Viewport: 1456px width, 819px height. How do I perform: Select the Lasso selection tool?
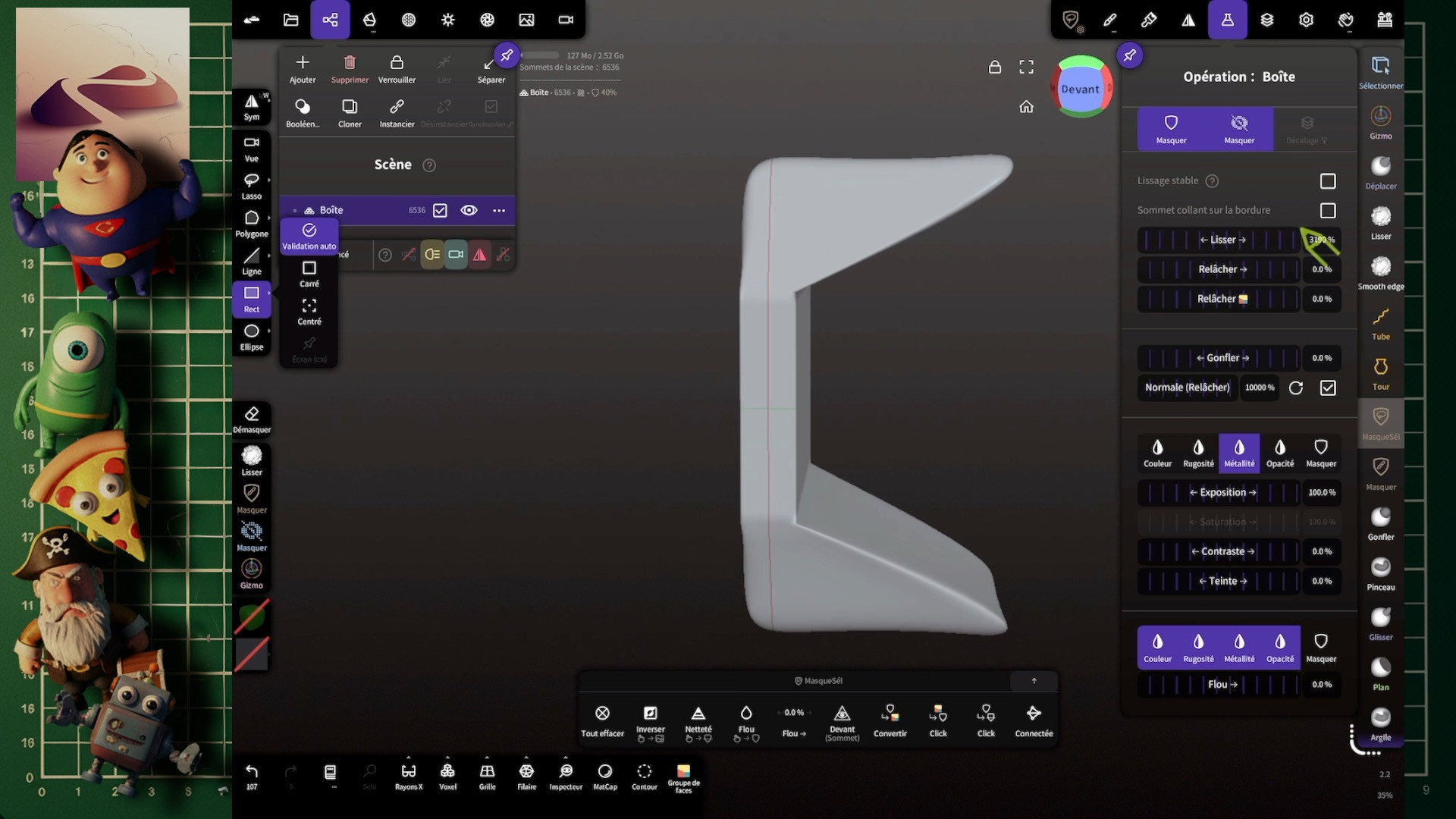coord(251,184)
